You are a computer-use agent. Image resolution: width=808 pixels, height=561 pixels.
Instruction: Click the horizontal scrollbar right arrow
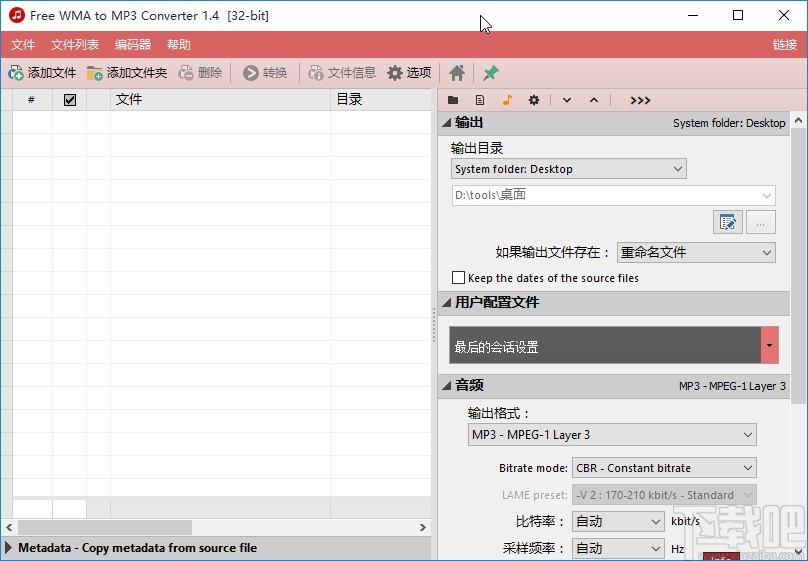pos(423,528)
